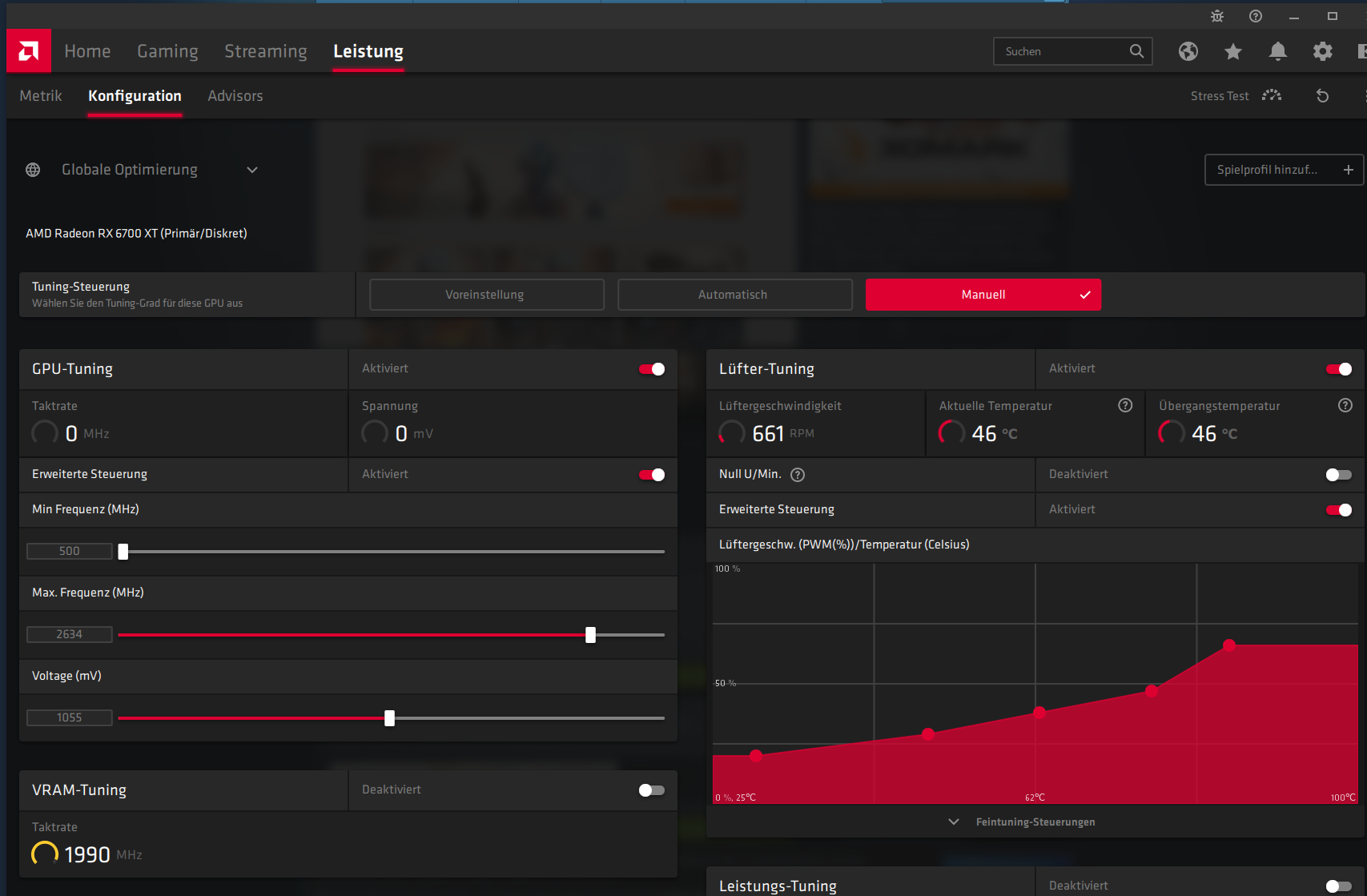Select the Leistung tab
Viewport: 1367px width, 896px height.
pyautogui.click(x=368, y=51)
